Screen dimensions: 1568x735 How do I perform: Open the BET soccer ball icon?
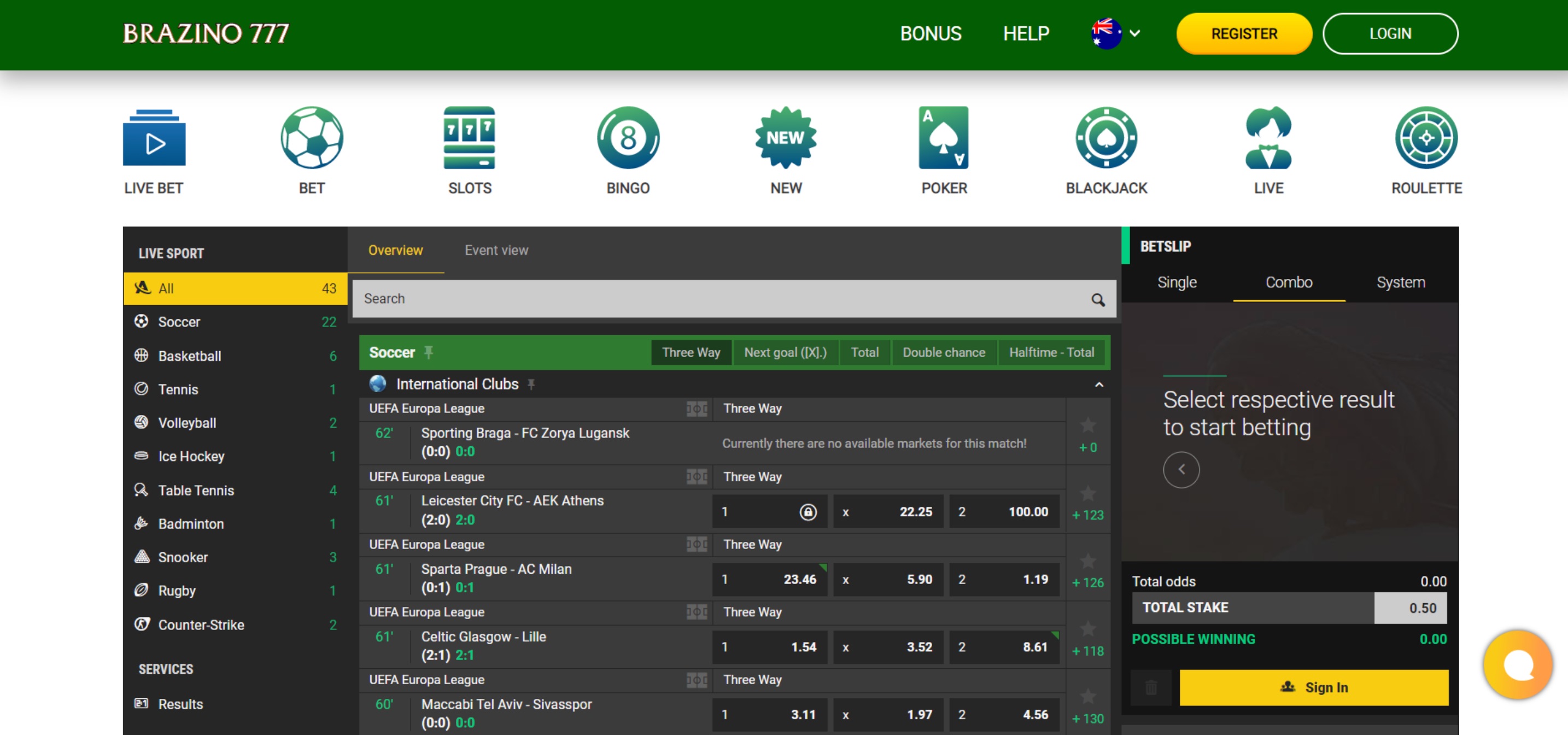pyautogui.click(x=312, y=138)
